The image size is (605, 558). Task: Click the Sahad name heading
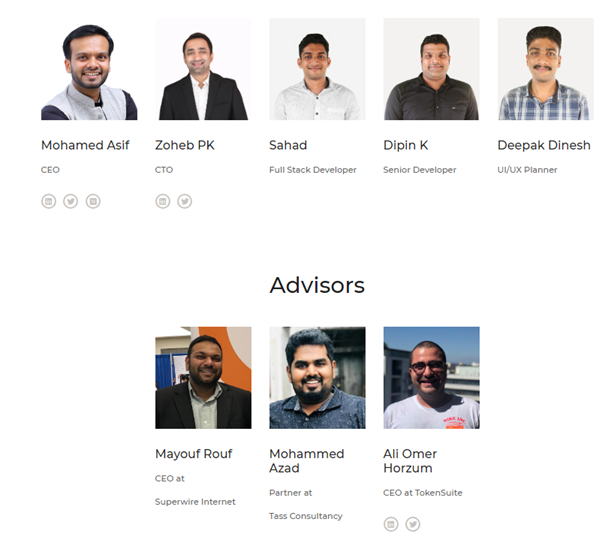[288, 145]
